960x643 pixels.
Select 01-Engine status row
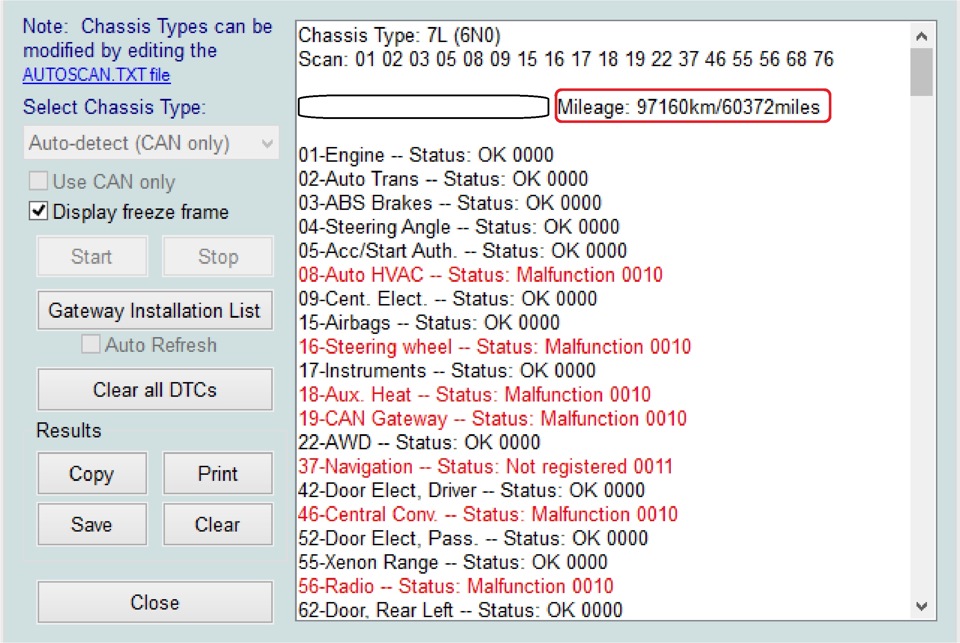pyautogui.click(x=426, y=154)
